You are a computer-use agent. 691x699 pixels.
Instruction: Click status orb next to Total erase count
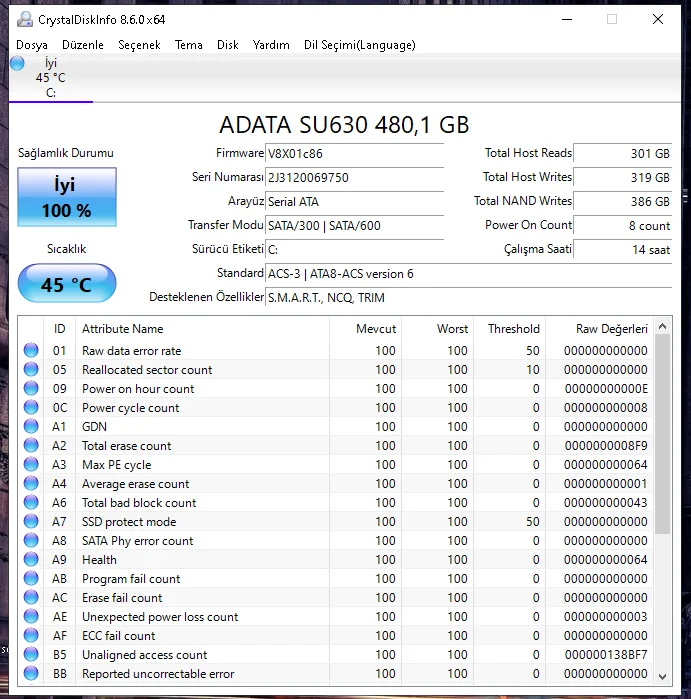(31, 446)
